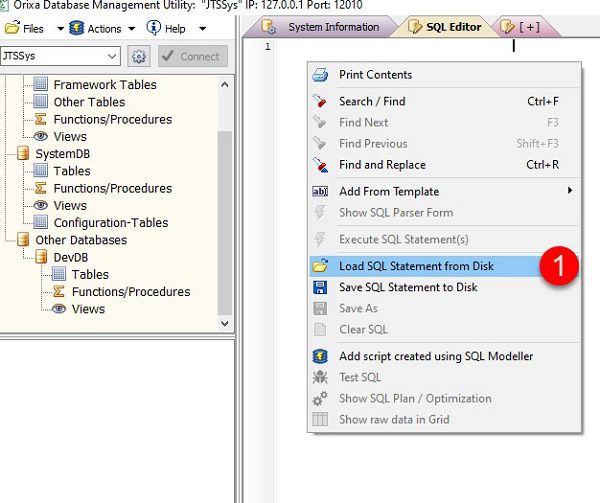Click the DevDB database icon
This screenshot has height=503, width=600.
(x=41, y=257)
